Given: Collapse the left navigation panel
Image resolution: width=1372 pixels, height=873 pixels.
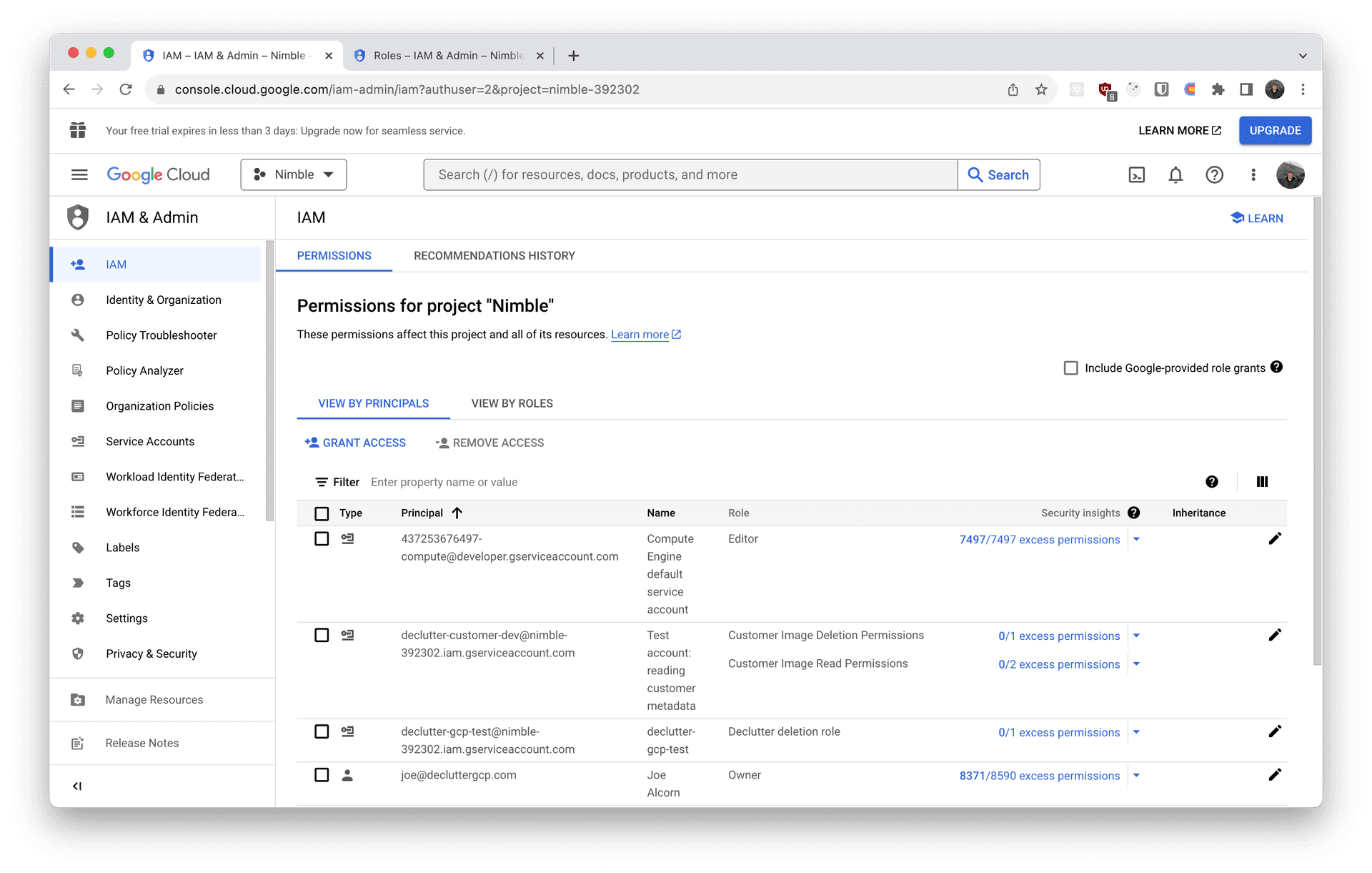Looking at the screenshot, I should tap(77, 786).
